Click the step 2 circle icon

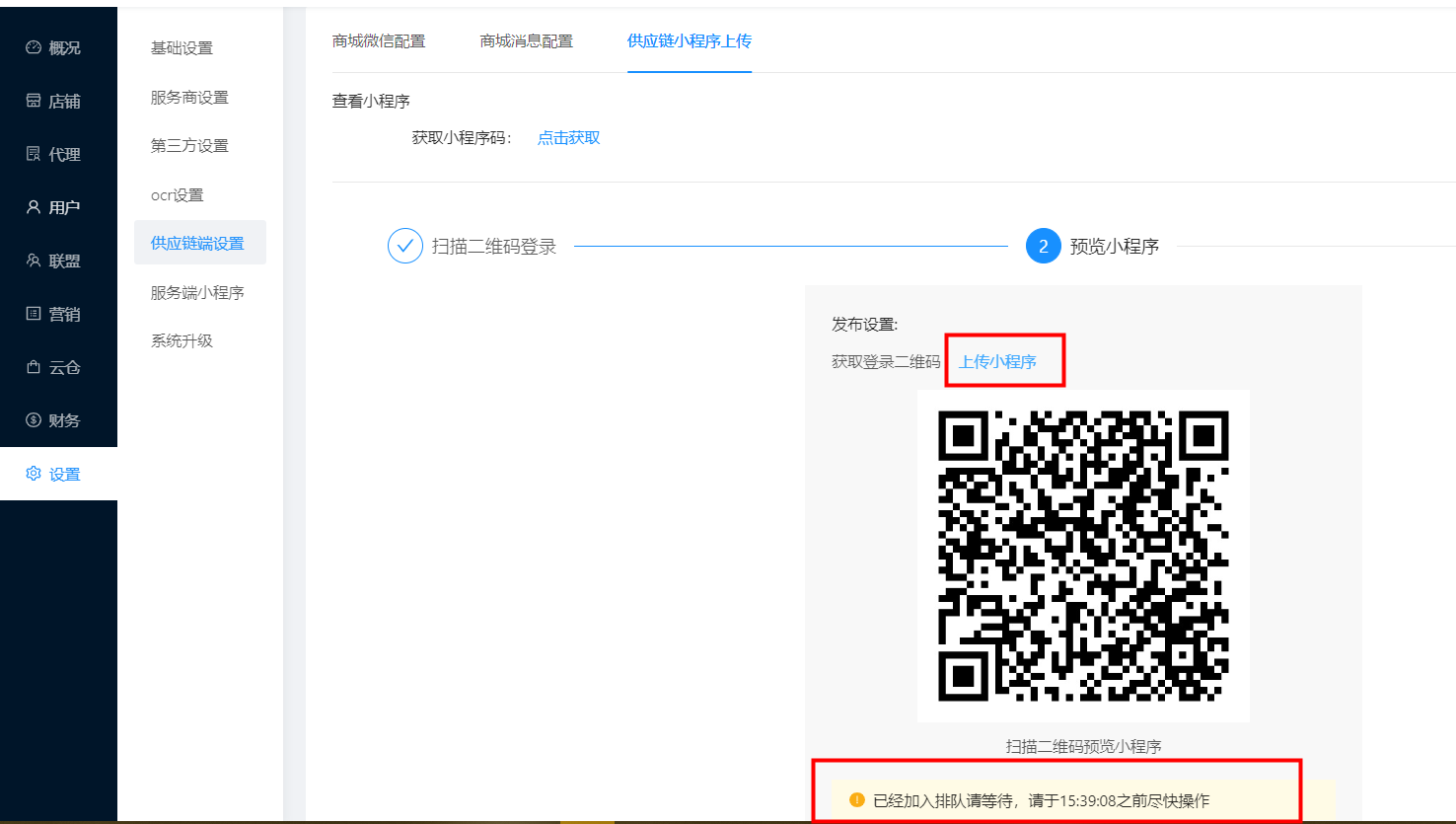point(1044,246)
